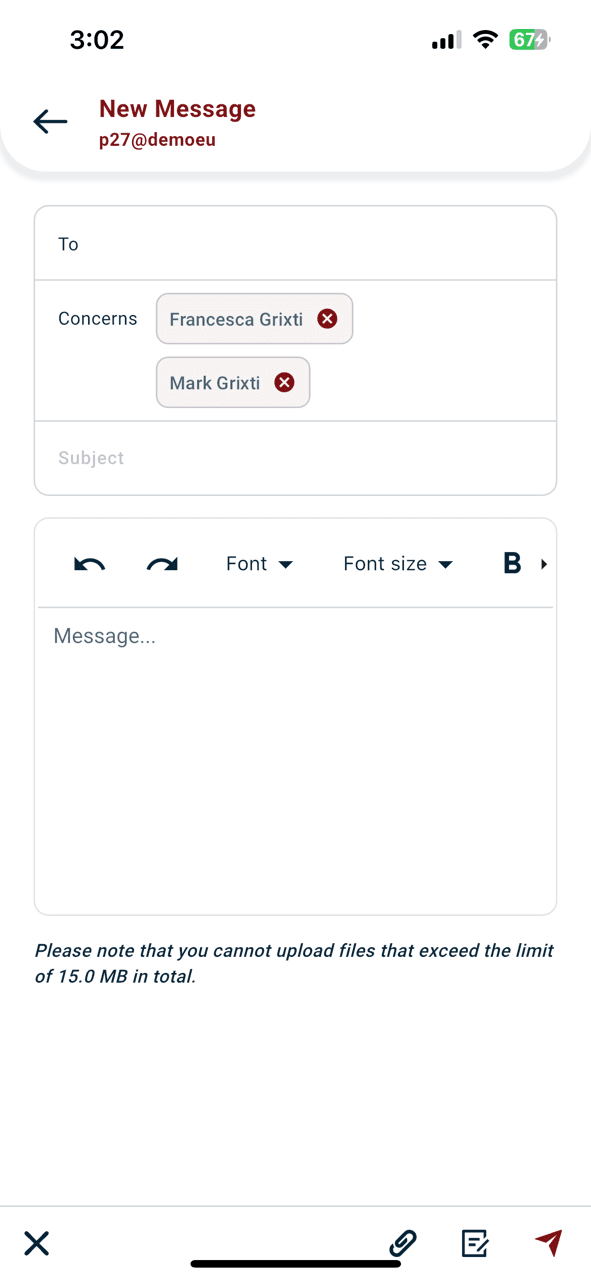
Task: Select the Francesca Grixti chip
Action: pyautogui.click(x=254, y=319)
